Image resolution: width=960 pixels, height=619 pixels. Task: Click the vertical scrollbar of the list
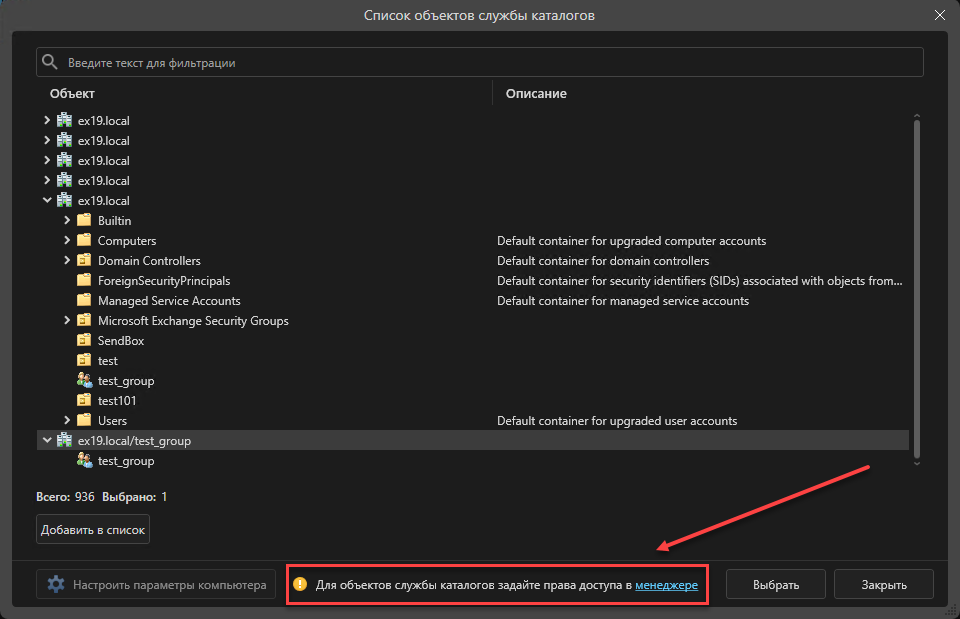(916, 288)
